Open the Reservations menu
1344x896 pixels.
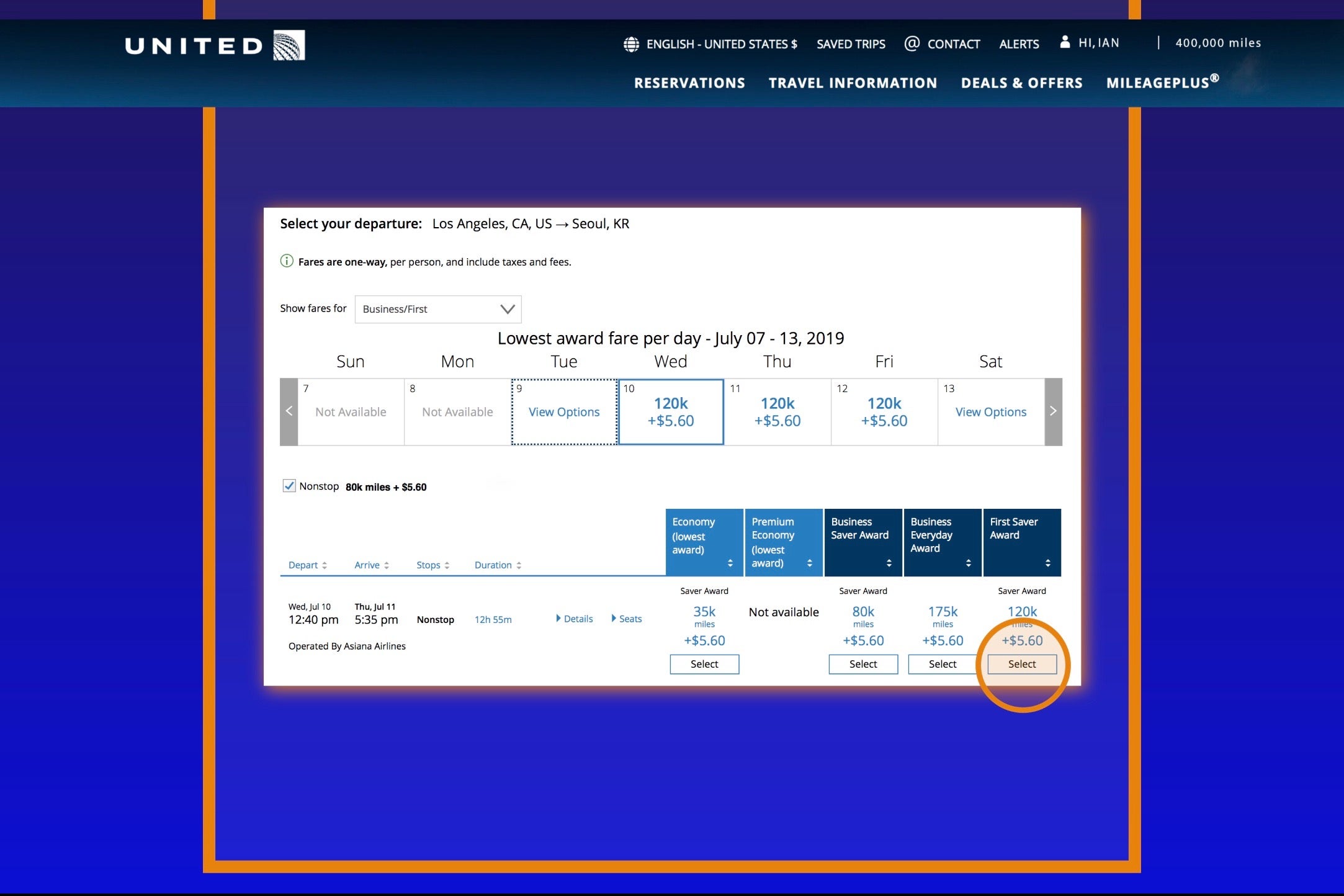pos(689,83)
